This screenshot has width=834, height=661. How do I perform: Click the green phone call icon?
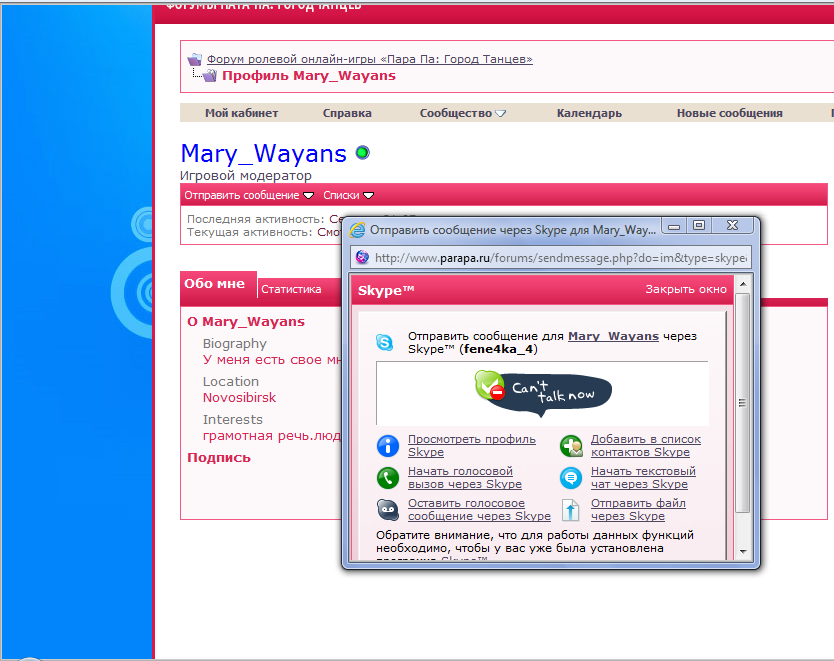tap(388, 478)
